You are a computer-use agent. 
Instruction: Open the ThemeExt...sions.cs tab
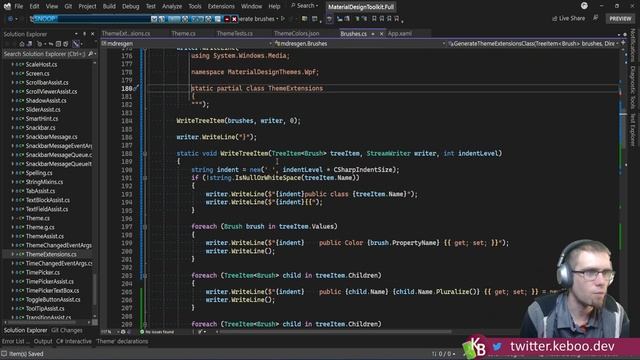[126, 33]
